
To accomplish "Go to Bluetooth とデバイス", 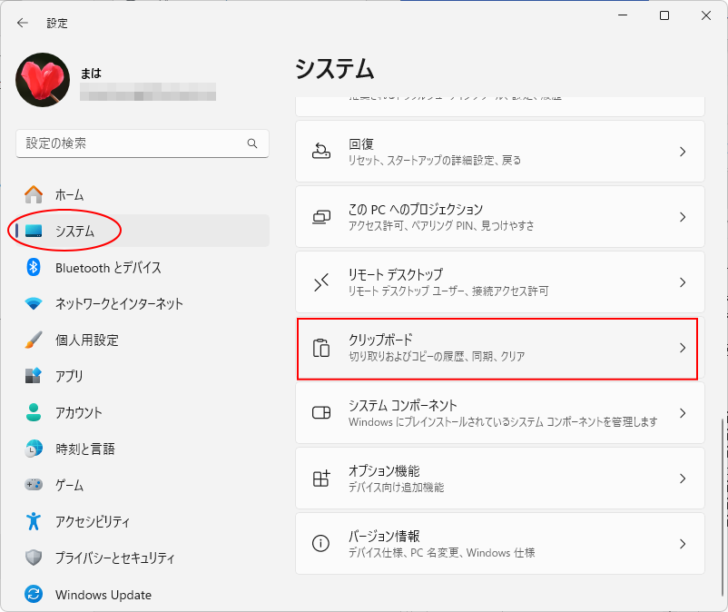I will [x=108, y=267].
